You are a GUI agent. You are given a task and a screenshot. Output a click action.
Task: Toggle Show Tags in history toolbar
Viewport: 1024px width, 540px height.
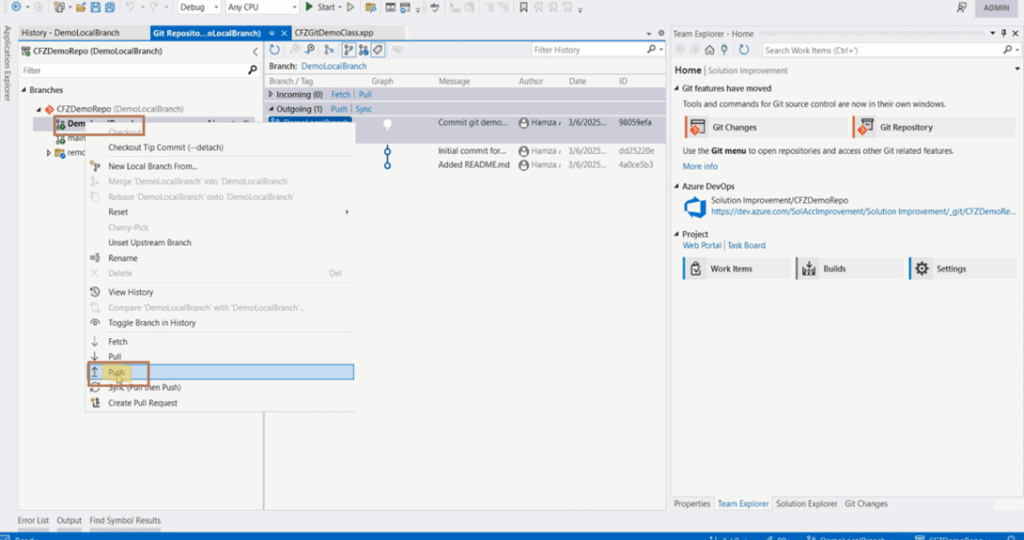tap(378, 50)
